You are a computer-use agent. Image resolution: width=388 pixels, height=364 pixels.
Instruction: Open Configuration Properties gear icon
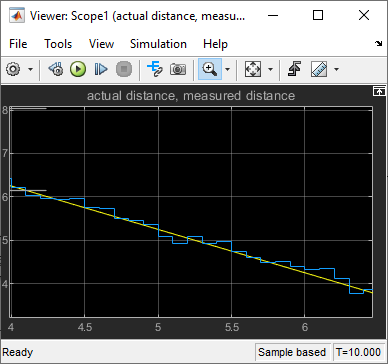tap(13, 69)
